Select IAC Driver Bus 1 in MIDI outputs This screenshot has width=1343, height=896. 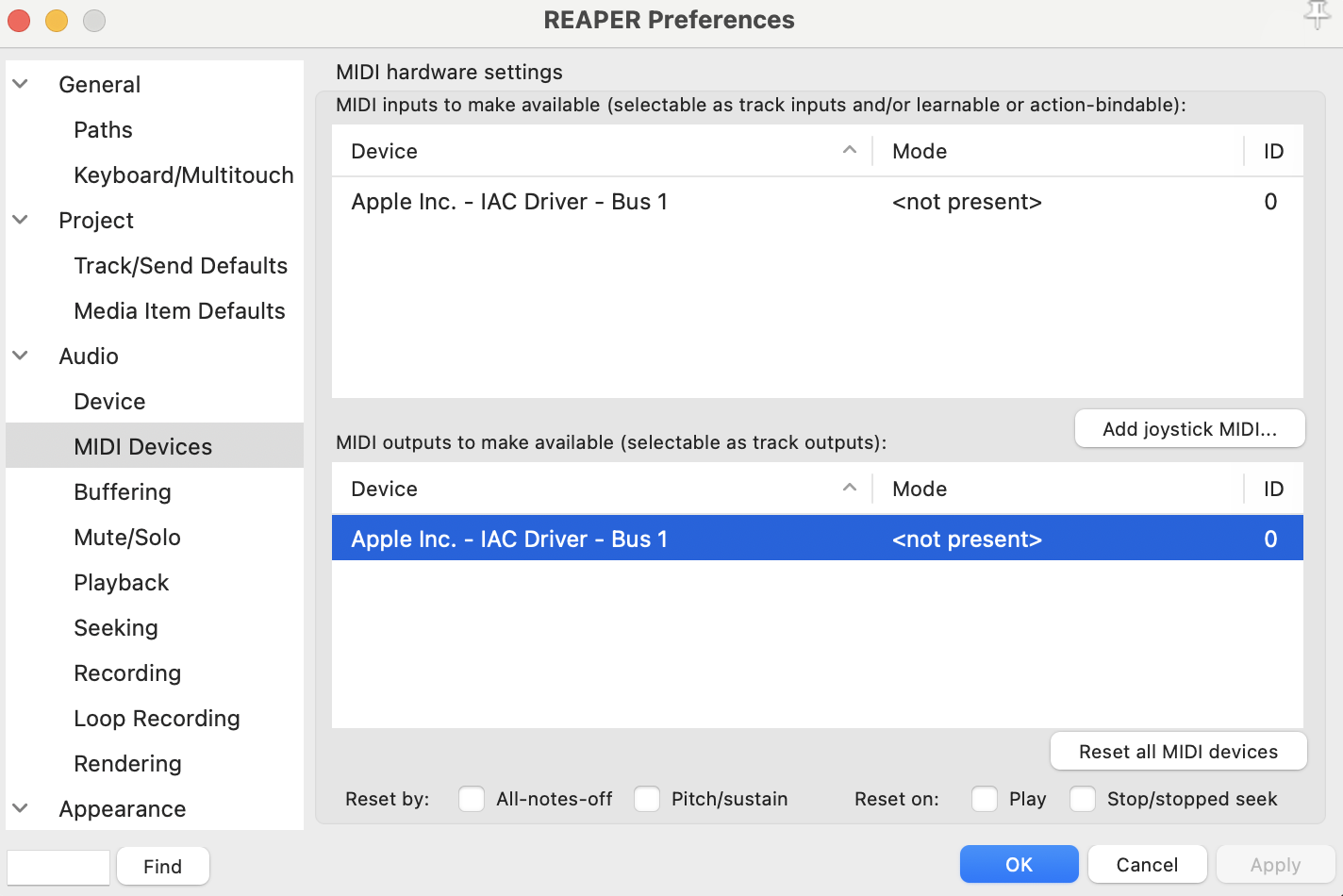point(818,538)
